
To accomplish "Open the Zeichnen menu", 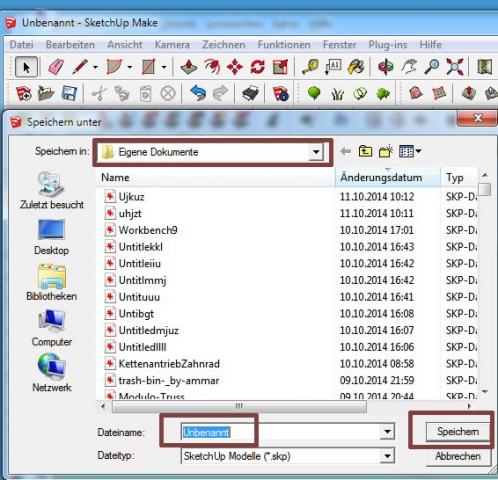I will (x=224, y=44).
